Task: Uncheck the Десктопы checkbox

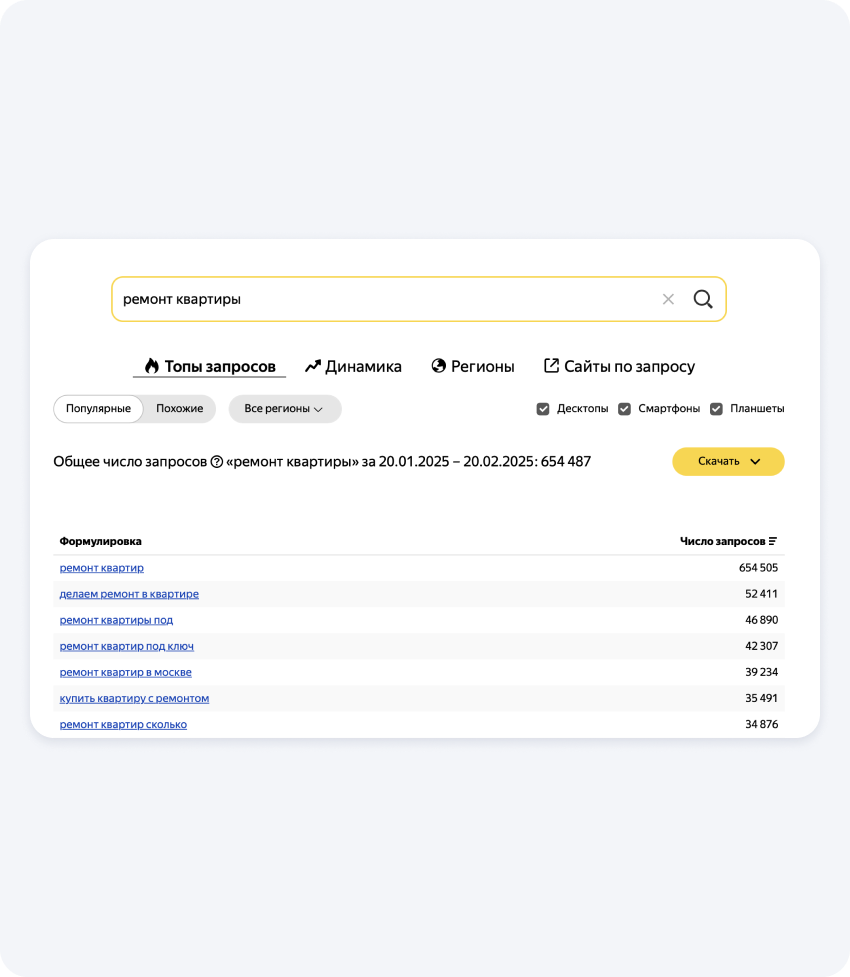Action: 543,409
